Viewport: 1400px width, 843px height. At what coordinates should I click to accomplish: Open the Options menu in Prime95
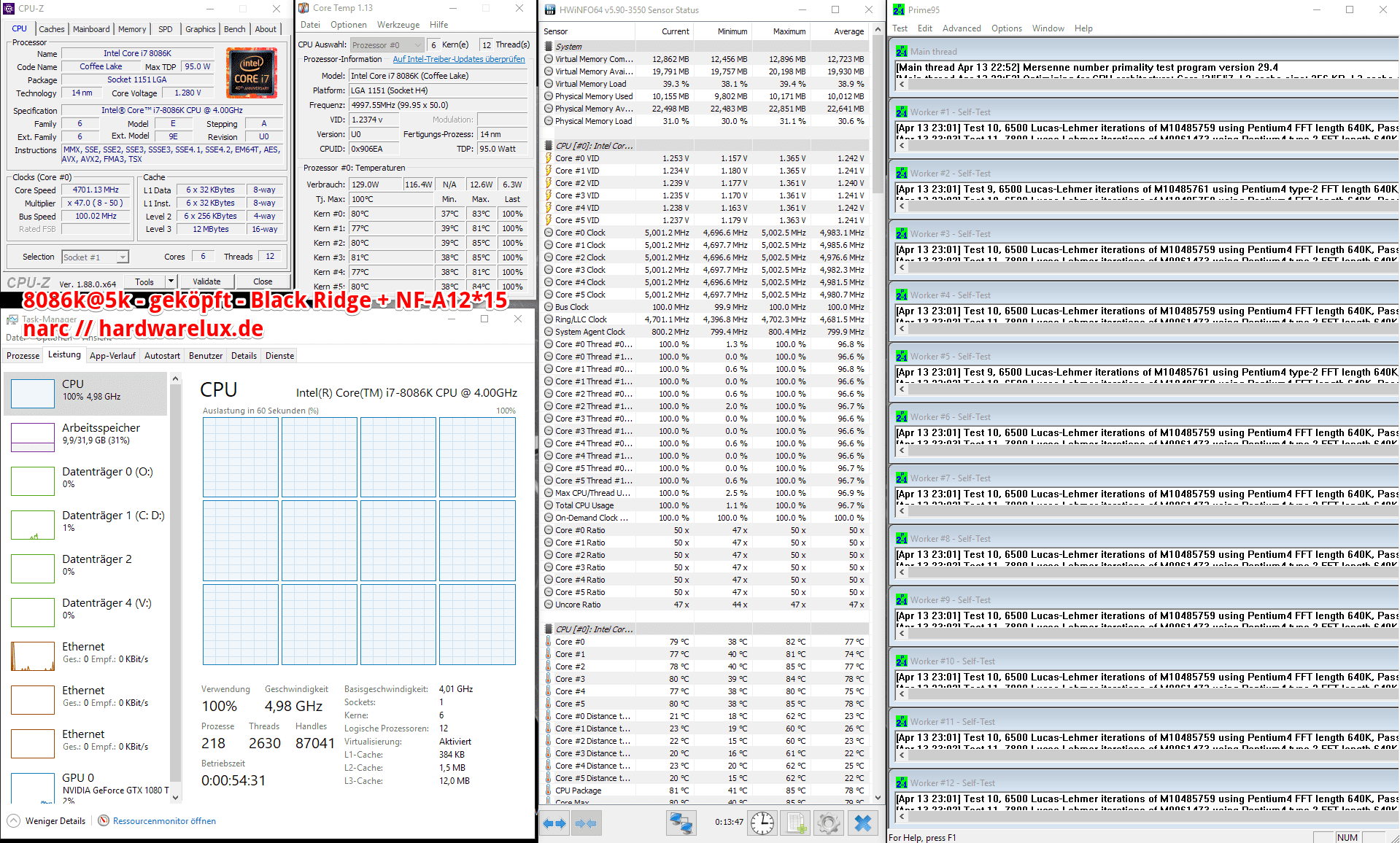point(1007,28)
